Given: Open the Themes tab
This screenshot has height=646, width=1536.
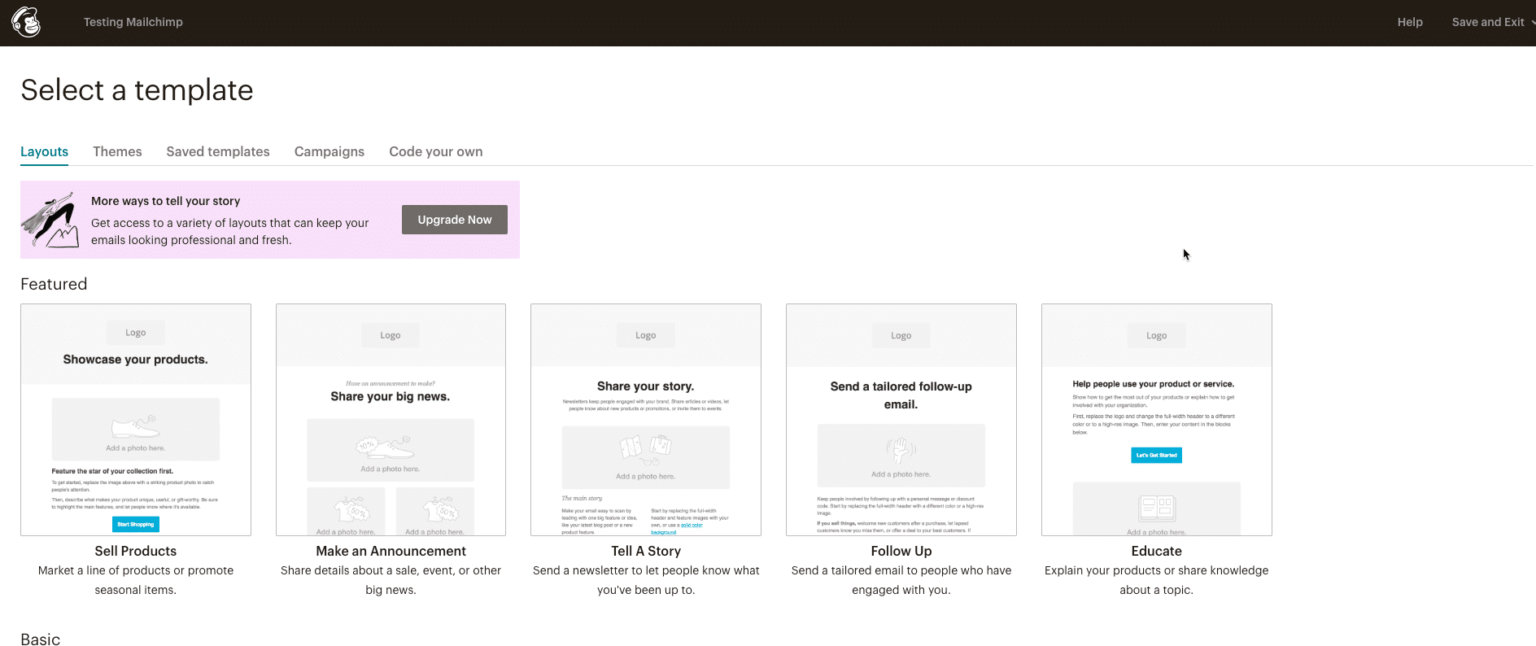Looking at the screenshot, I should click(x=117, y=151).
